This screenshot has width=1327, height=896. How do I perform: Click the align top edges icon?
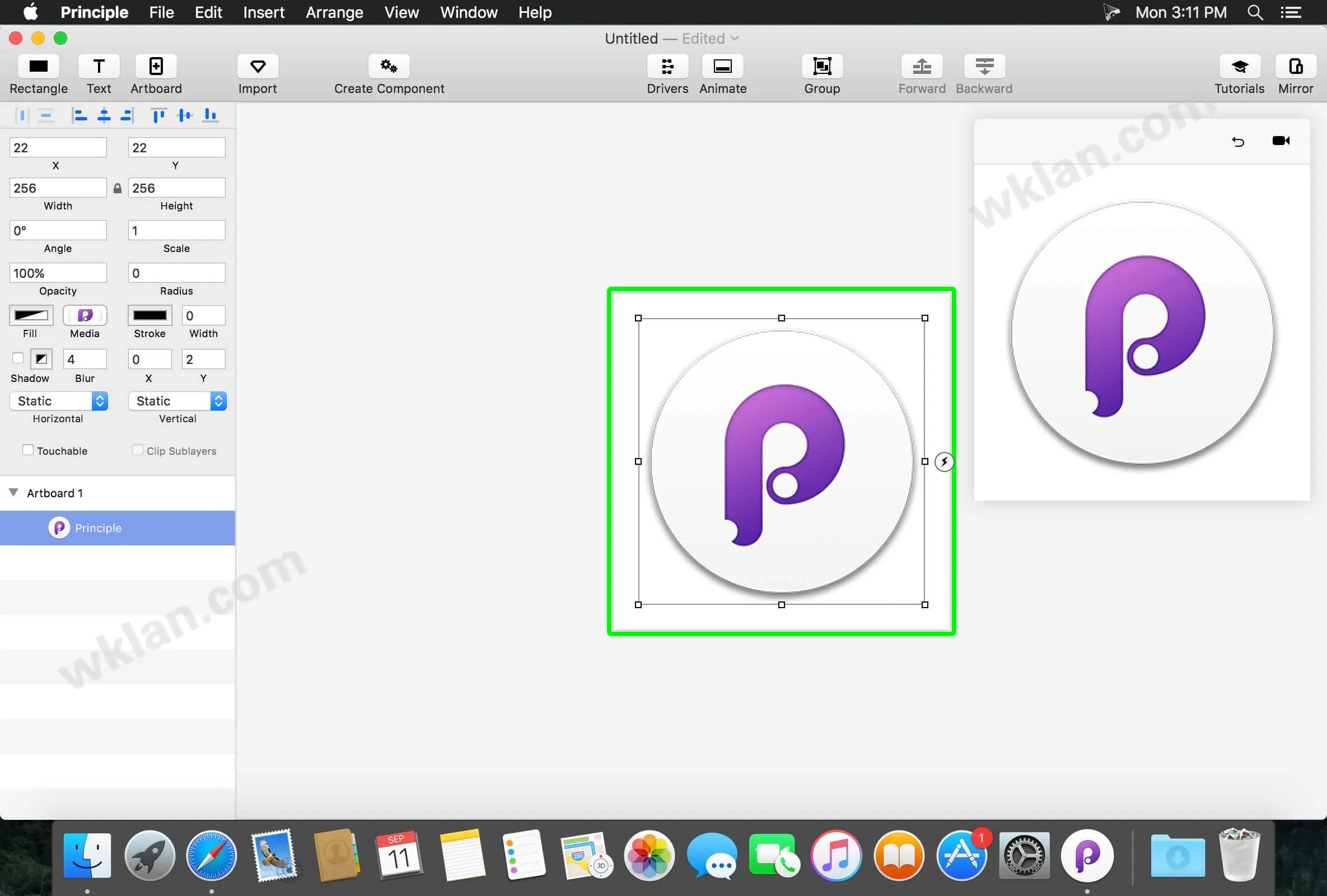pos(158,116)
